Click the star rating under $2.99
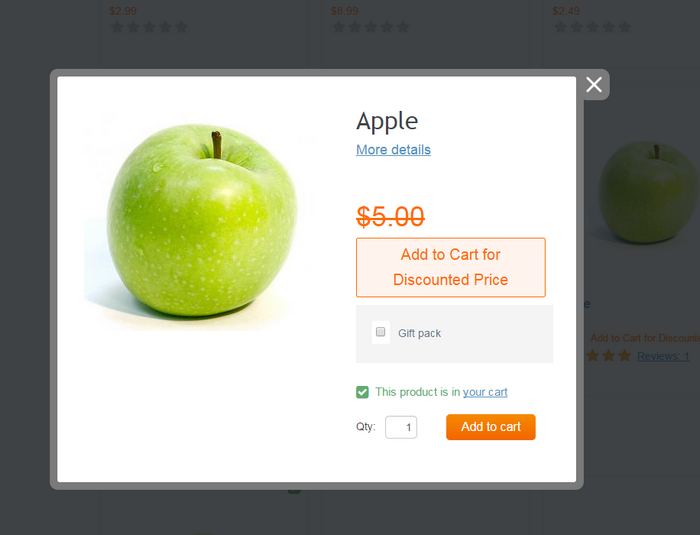Viewport: 700px width, 535px height. click(149, 27)
